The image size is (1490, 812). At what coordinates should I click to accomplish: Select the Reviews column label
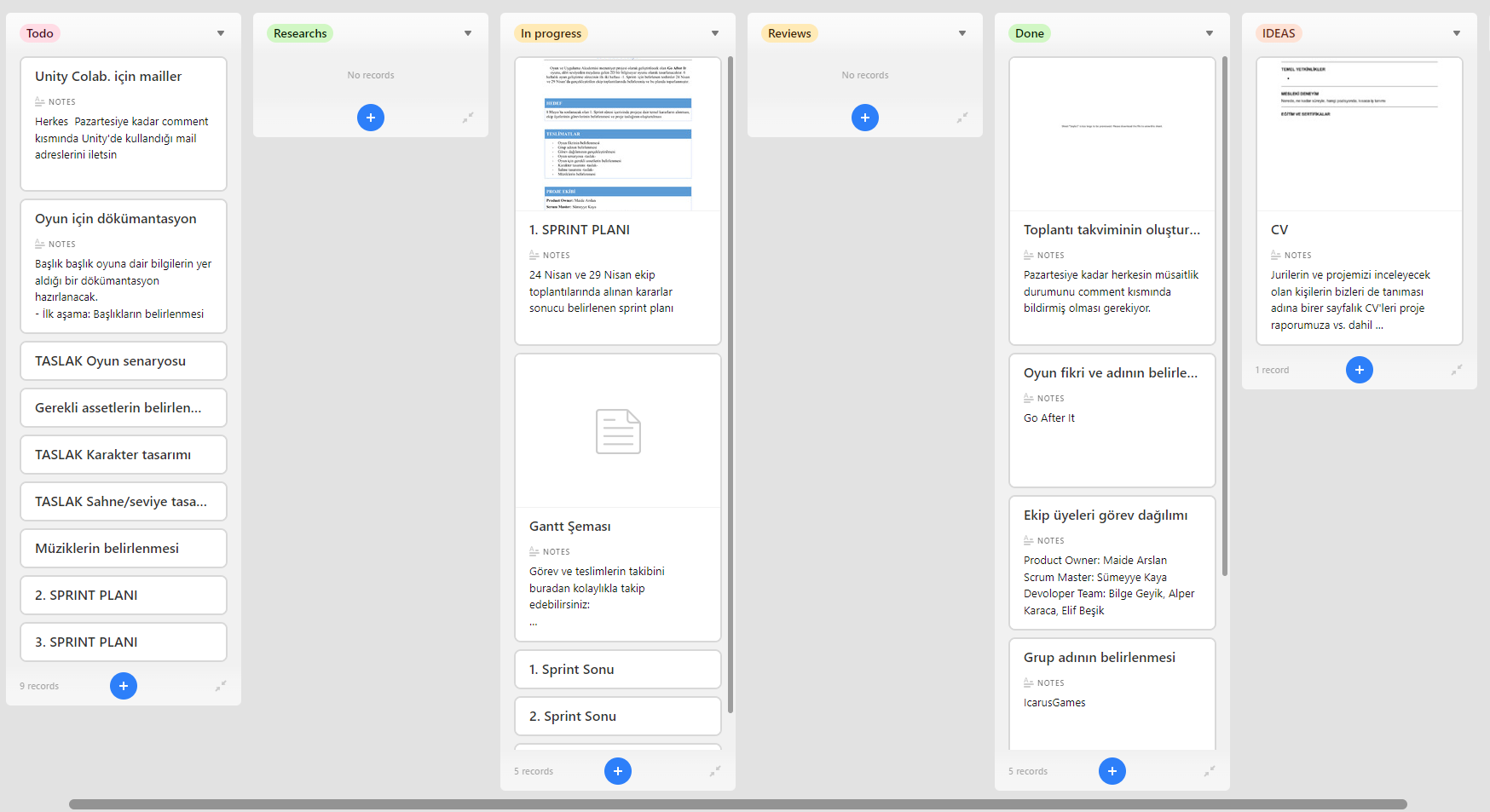click(789, 33)
